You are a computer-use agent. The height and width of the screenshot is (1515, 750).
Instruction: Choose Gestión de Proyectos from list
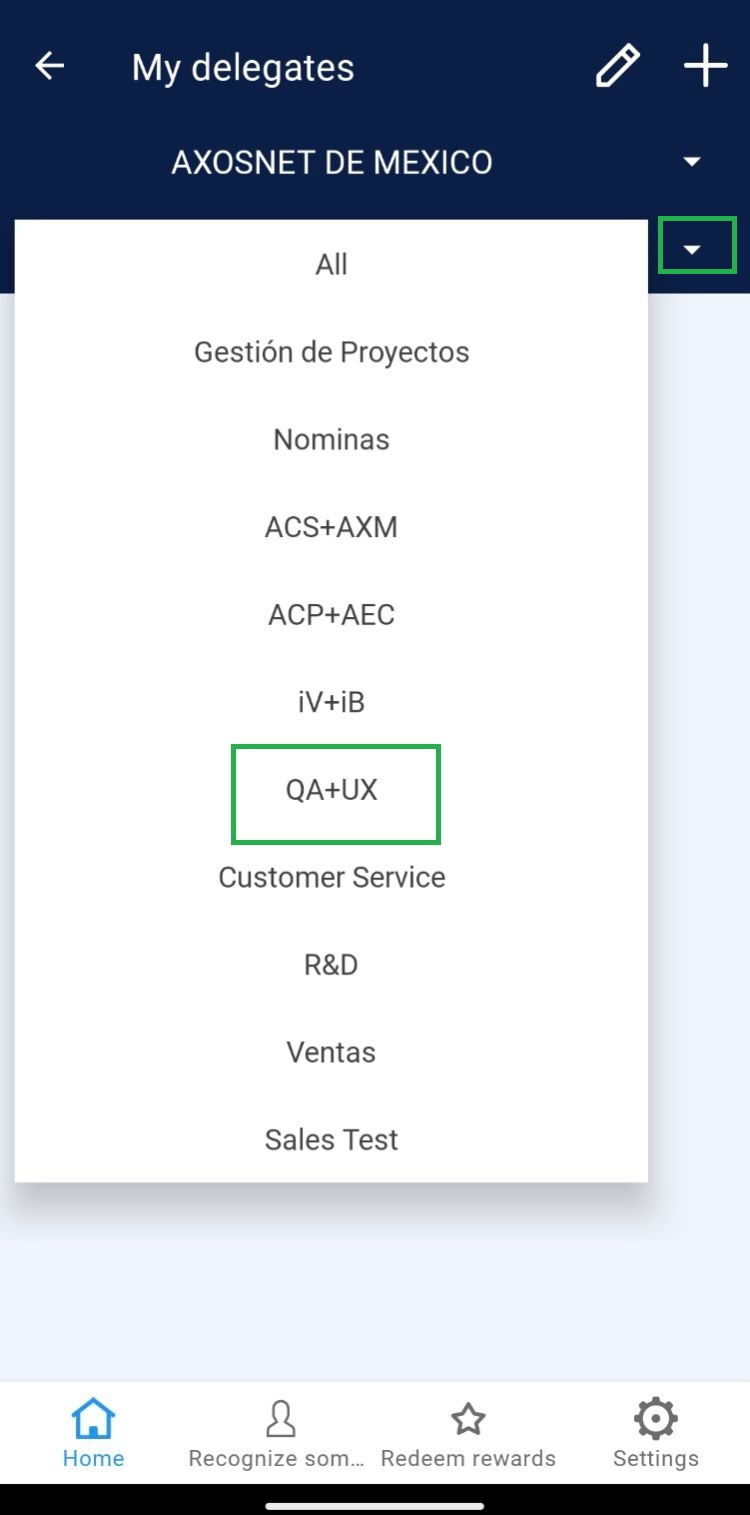(331, 352)
